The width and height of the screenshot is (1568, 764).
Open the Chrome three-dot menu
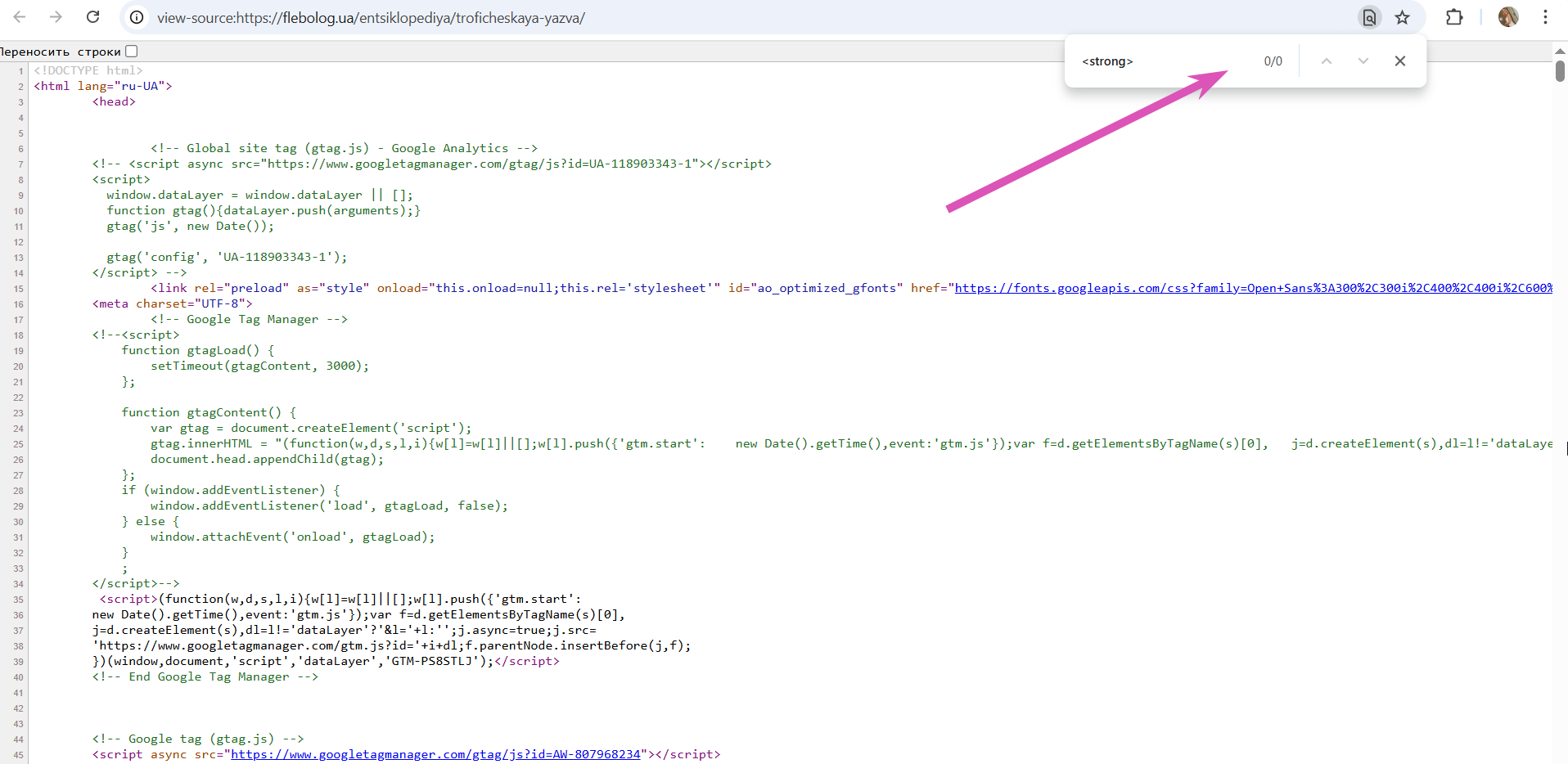click(x=1545, y=17)
